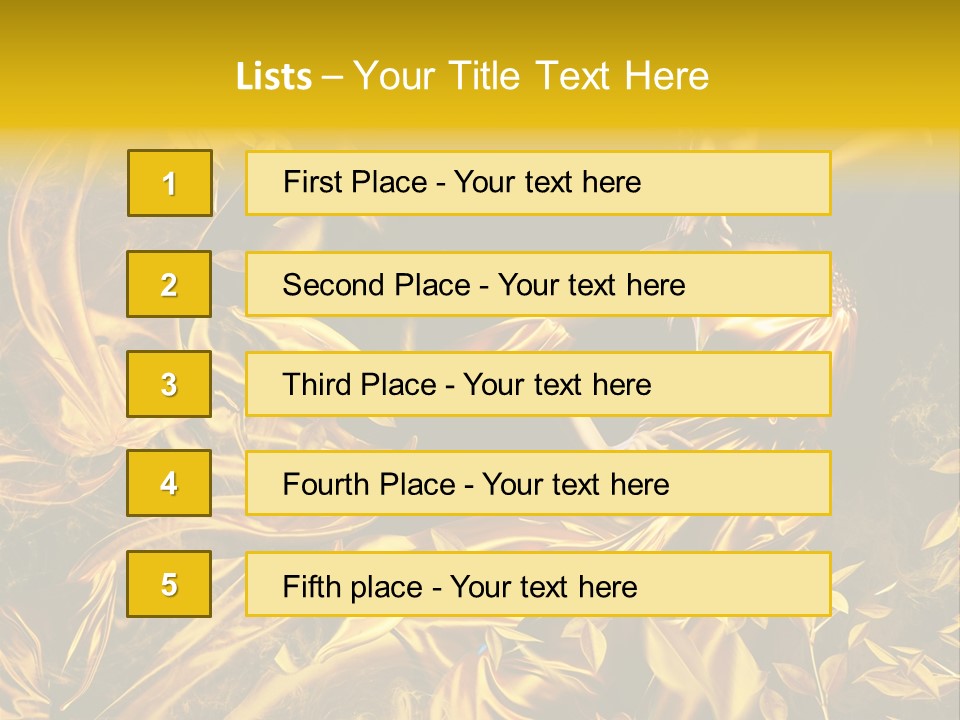
Task: Click the Fifth place text bar
Action: 538,584
